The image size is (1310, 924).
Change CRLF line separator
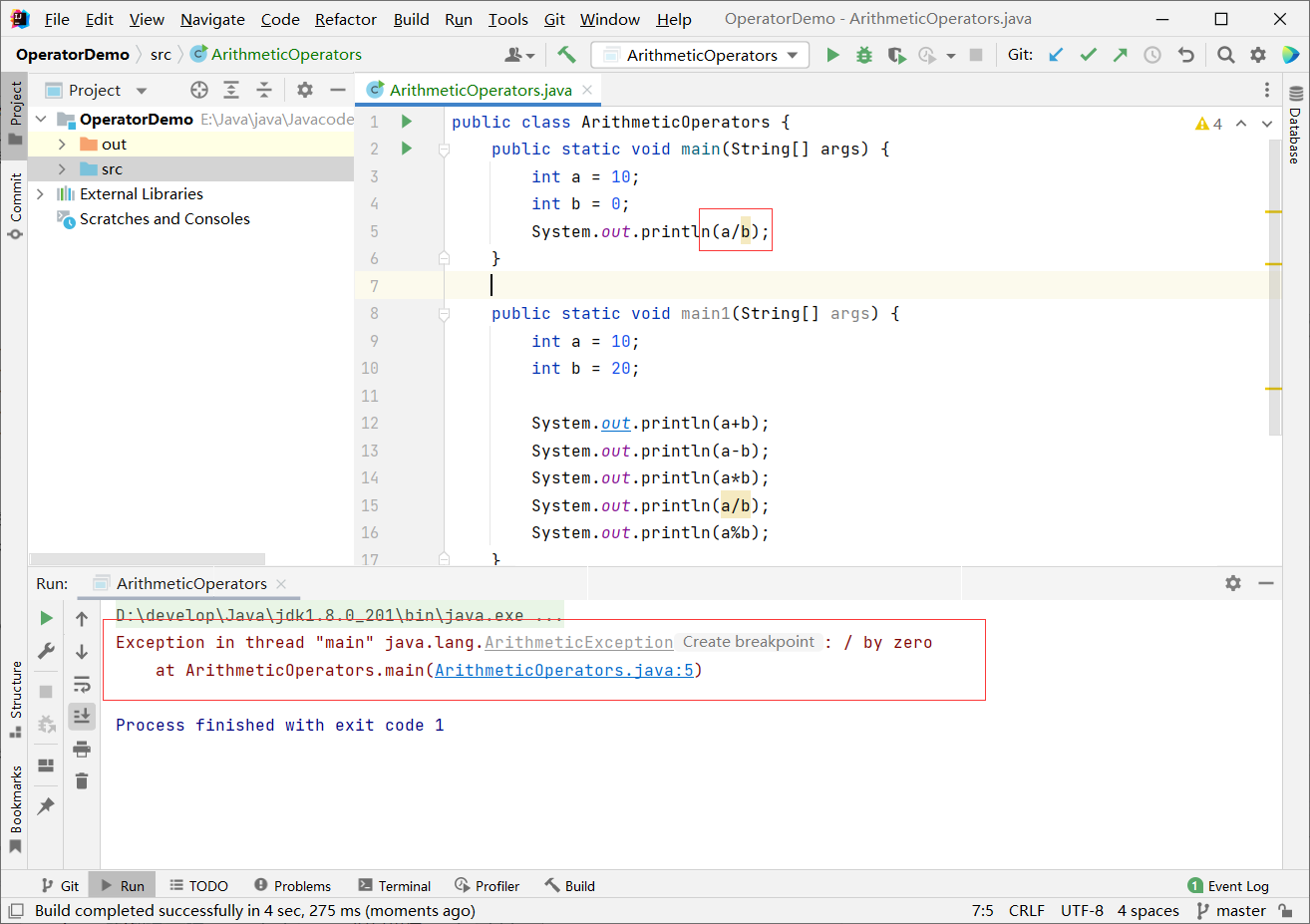(1026, 910)
